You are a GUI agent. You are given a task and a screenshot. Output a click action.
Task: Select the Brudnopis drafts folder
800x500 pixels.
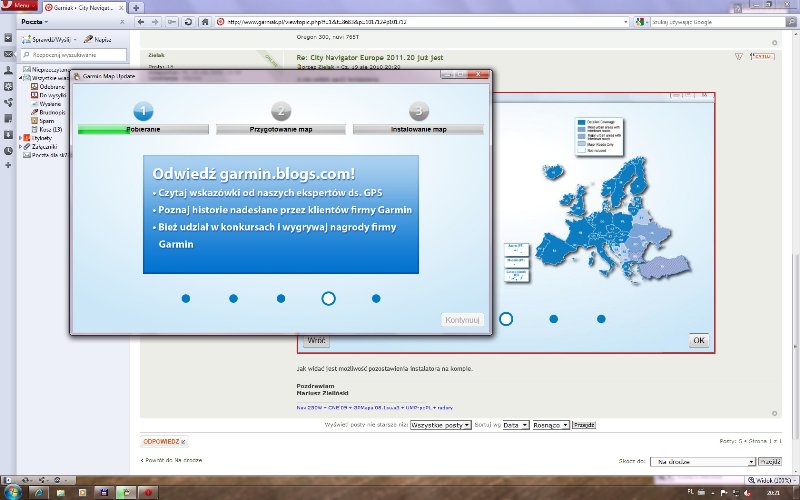48,112
